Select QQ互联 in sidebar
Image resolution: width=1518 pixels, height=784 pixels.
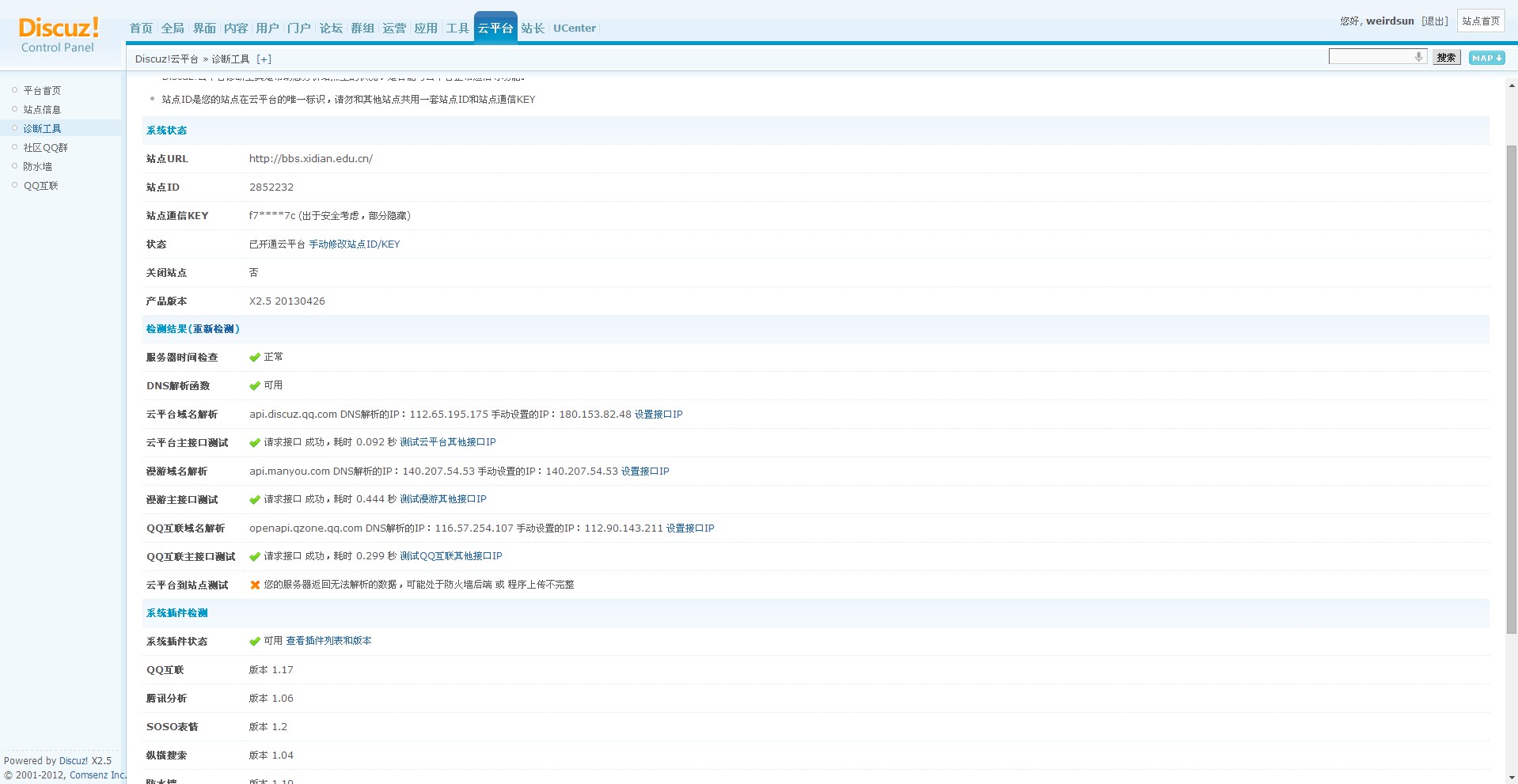coord(40,186)
